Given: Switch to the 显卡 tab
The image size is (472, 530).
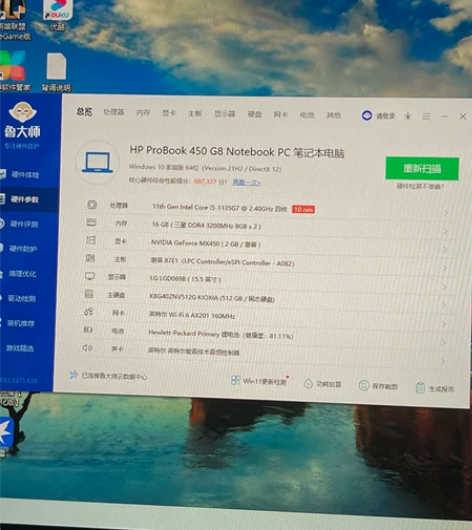Looking at the screenshot, I should (x=169, y=113).
